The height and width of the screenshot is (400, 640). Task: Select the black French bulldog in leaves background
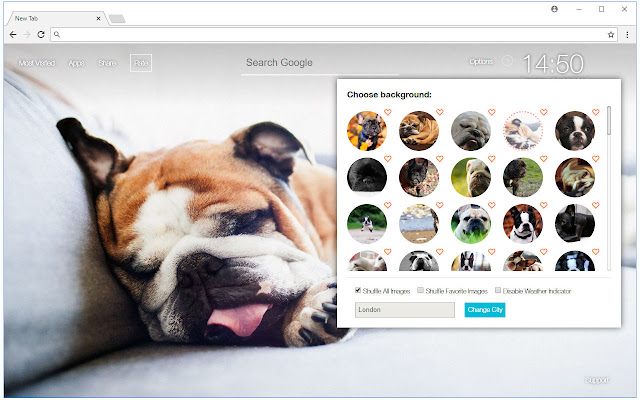point(367,131)
